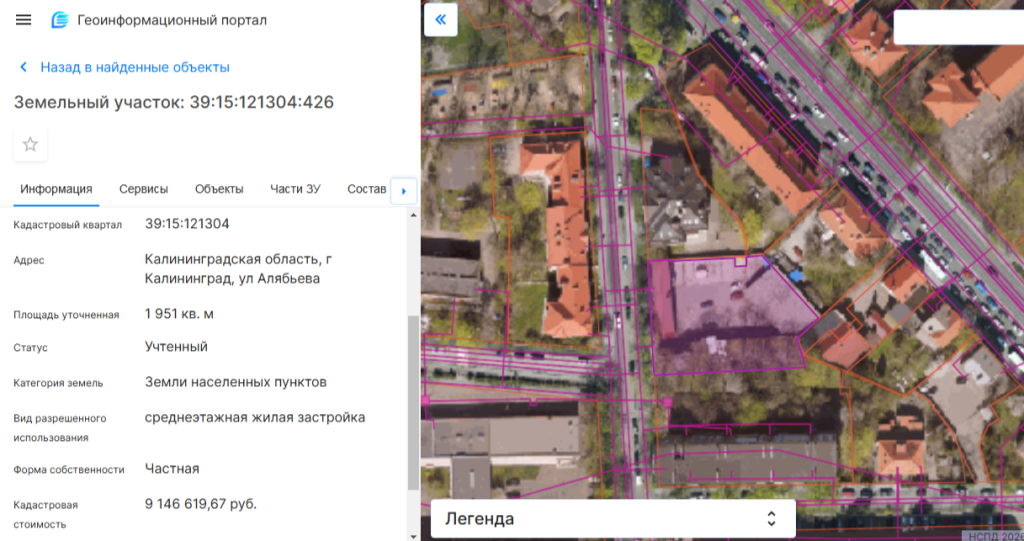Click Легенда up-down chevron arrows
1024x541 pixels.
[x=771, y=519]
